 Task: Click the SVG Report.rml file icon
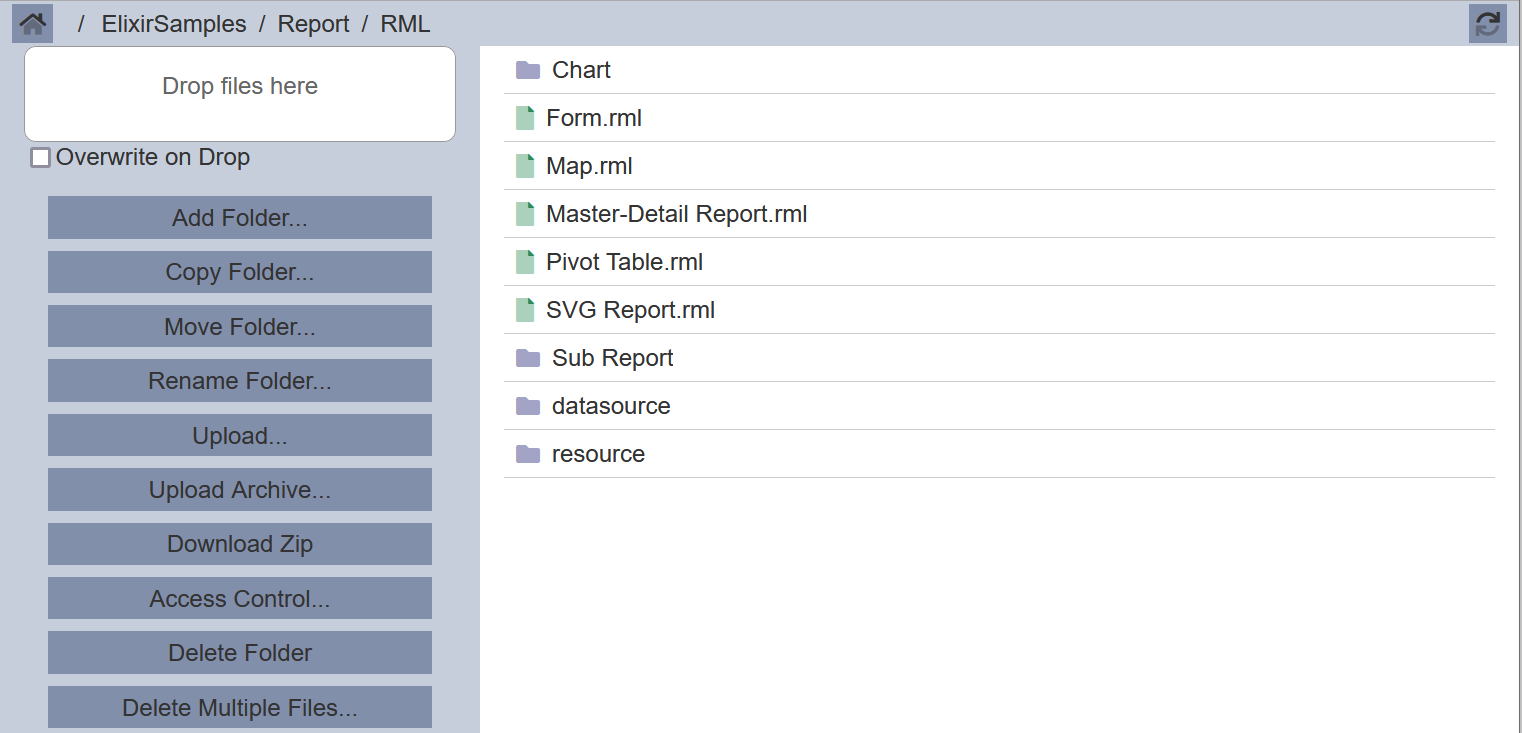tap(525, 310)
